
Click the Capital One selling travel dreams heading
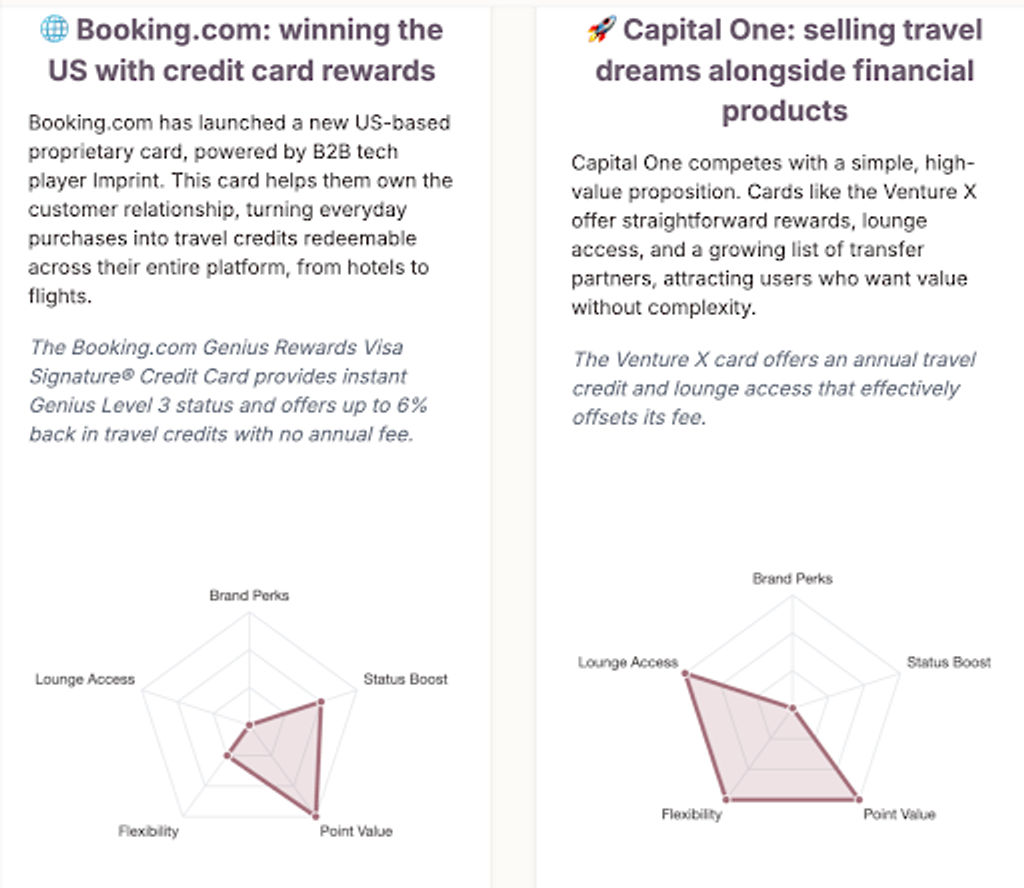click(x=785, y=71)
